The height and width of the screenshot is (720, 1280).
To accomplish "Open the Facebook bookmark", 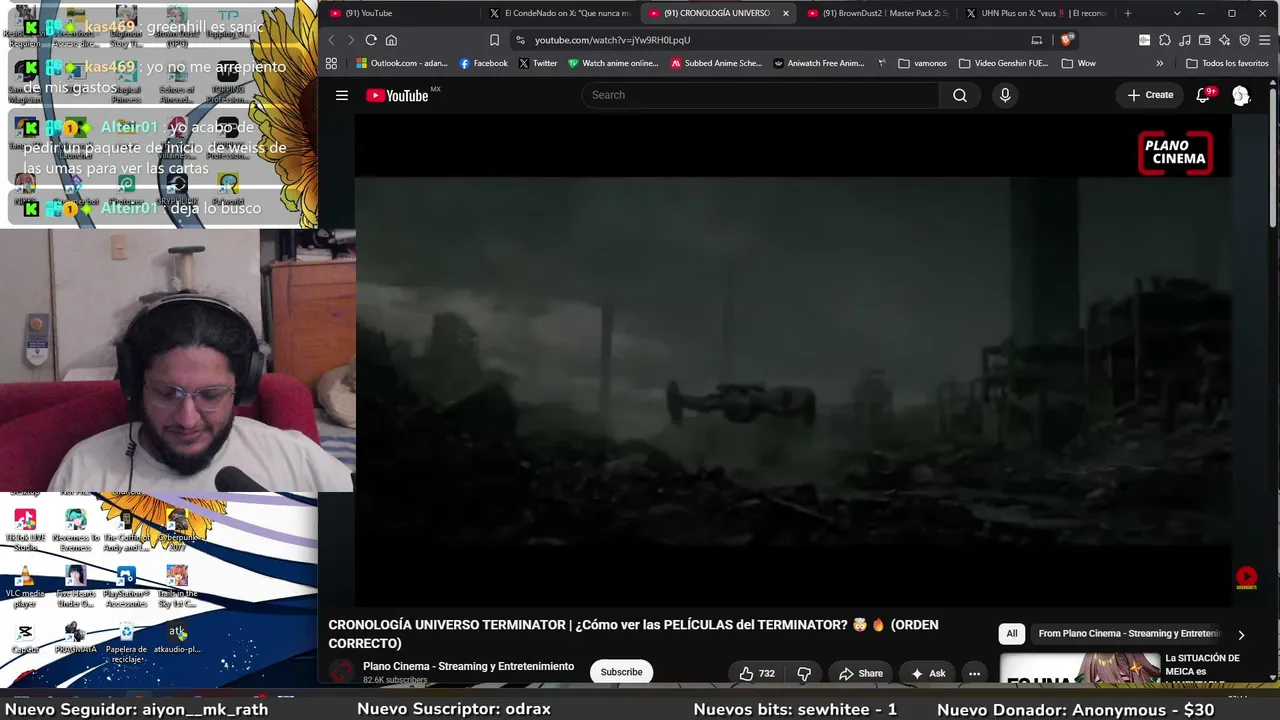I will (484, 63).
